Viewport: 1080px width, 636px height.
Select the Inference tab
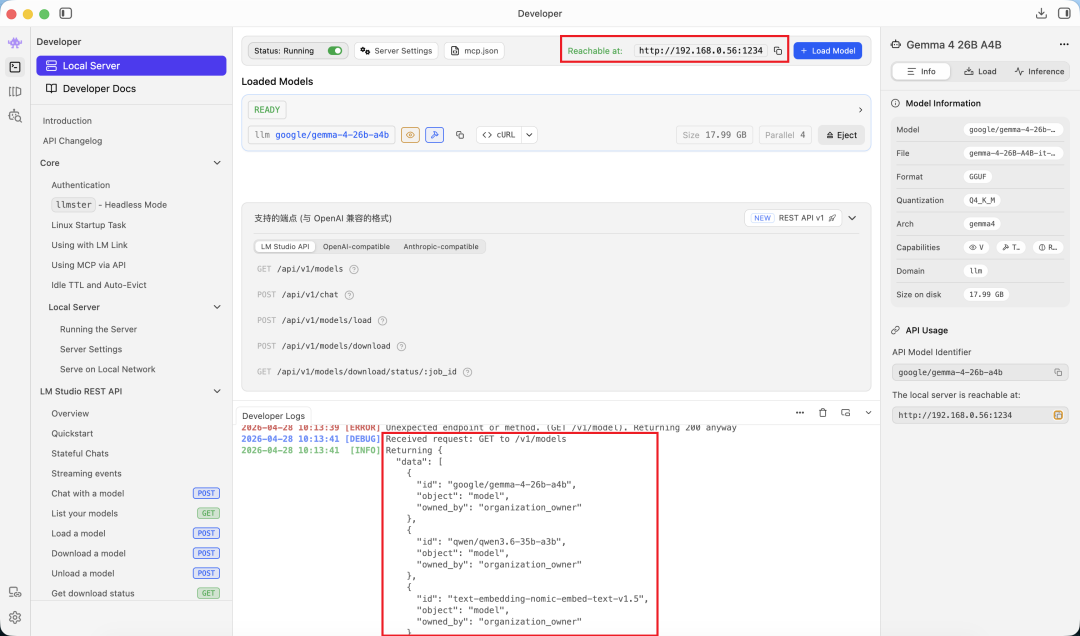1039,72
